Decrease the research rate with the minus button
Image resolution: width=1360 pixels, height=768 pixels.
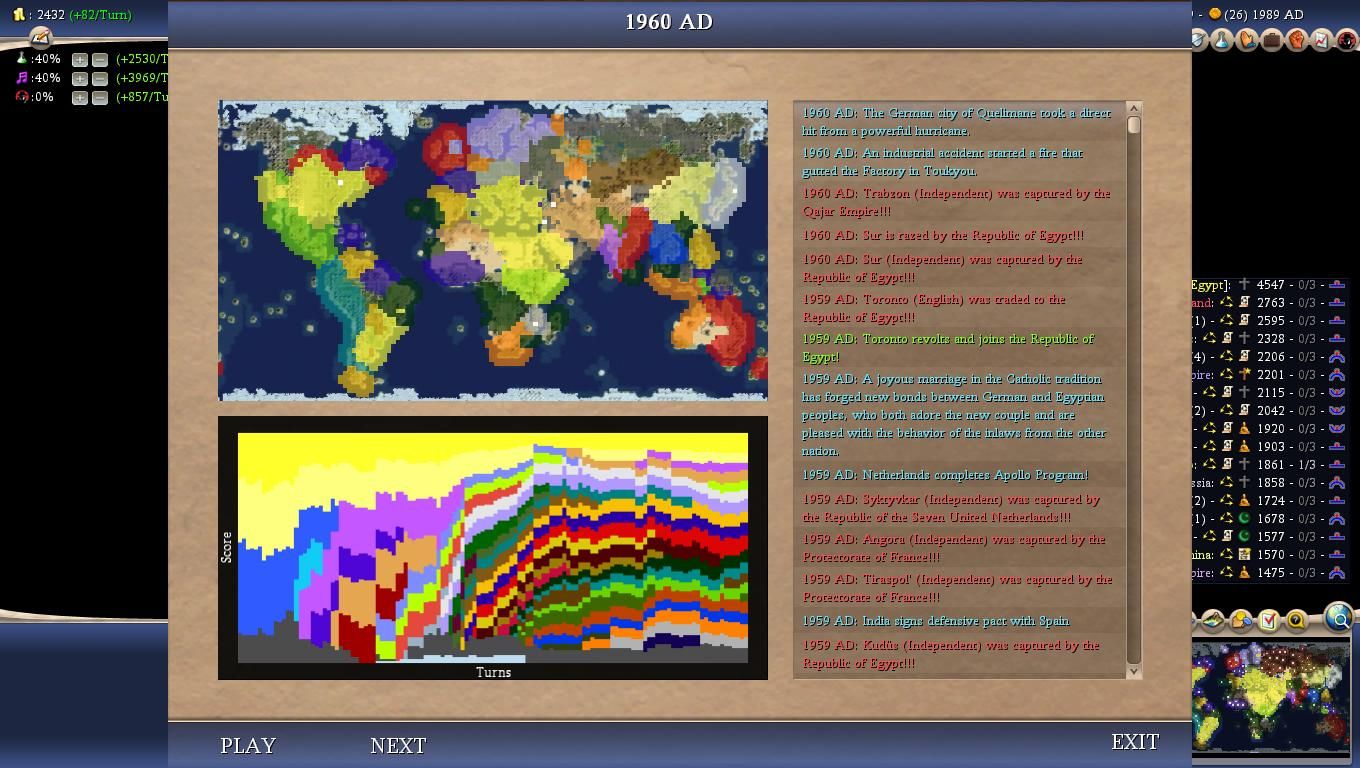pos(100,60)
